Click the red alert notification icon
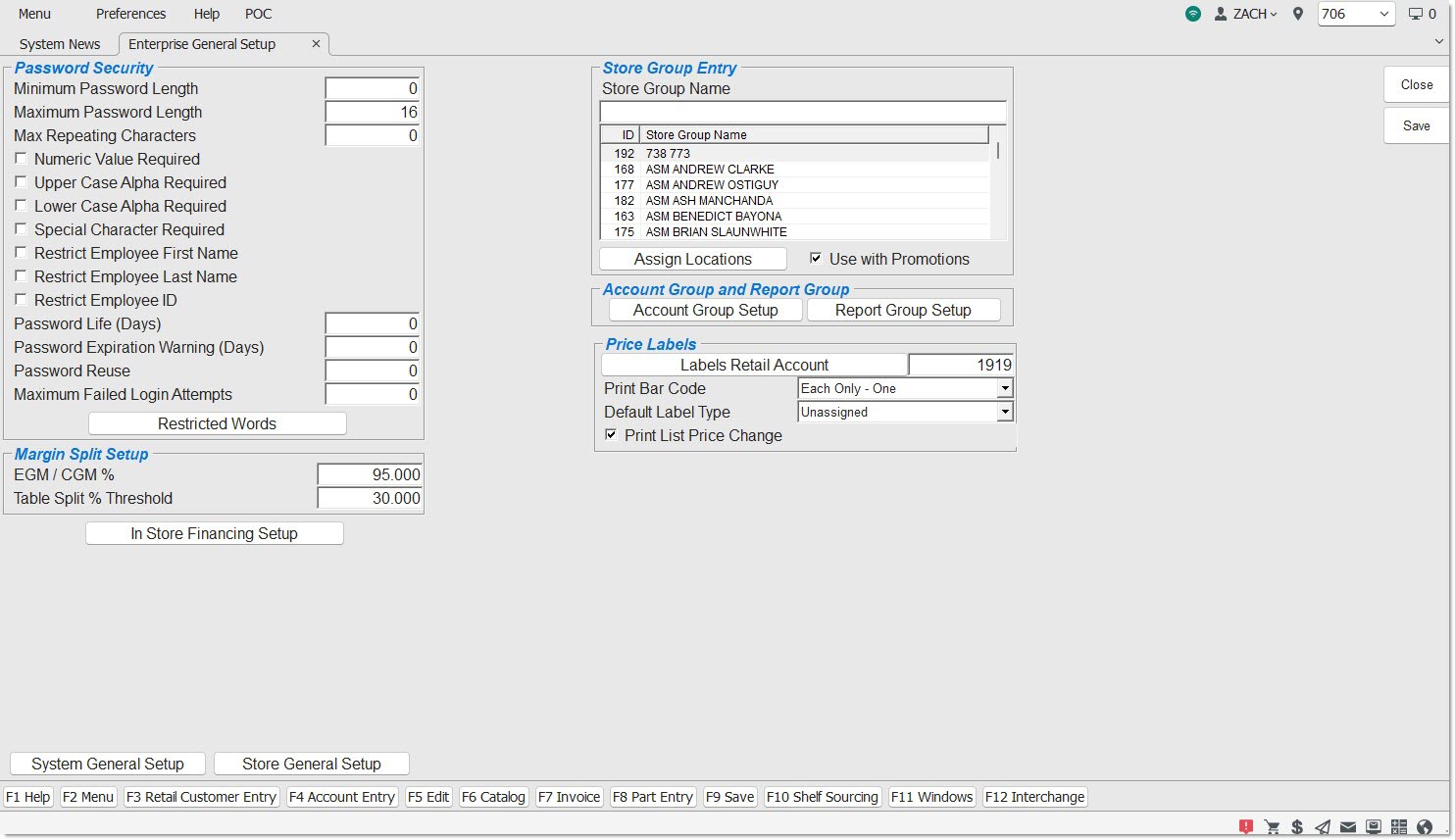The width and height of the screenshot is (1455, 840). click(x=1246, y=826)
